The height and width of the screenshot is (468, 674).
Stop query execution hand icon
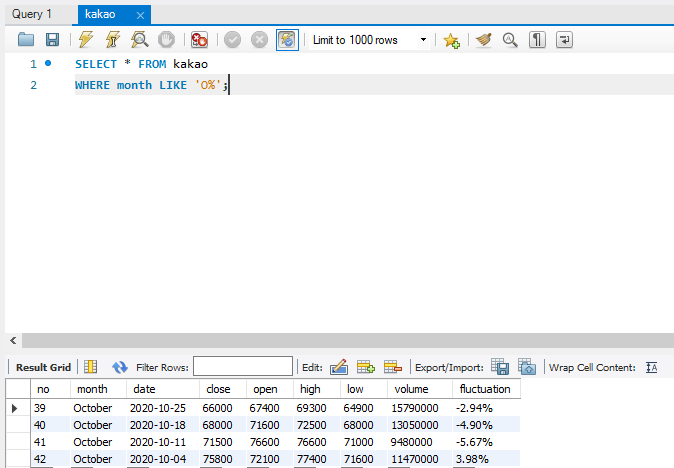coord(166,40)
